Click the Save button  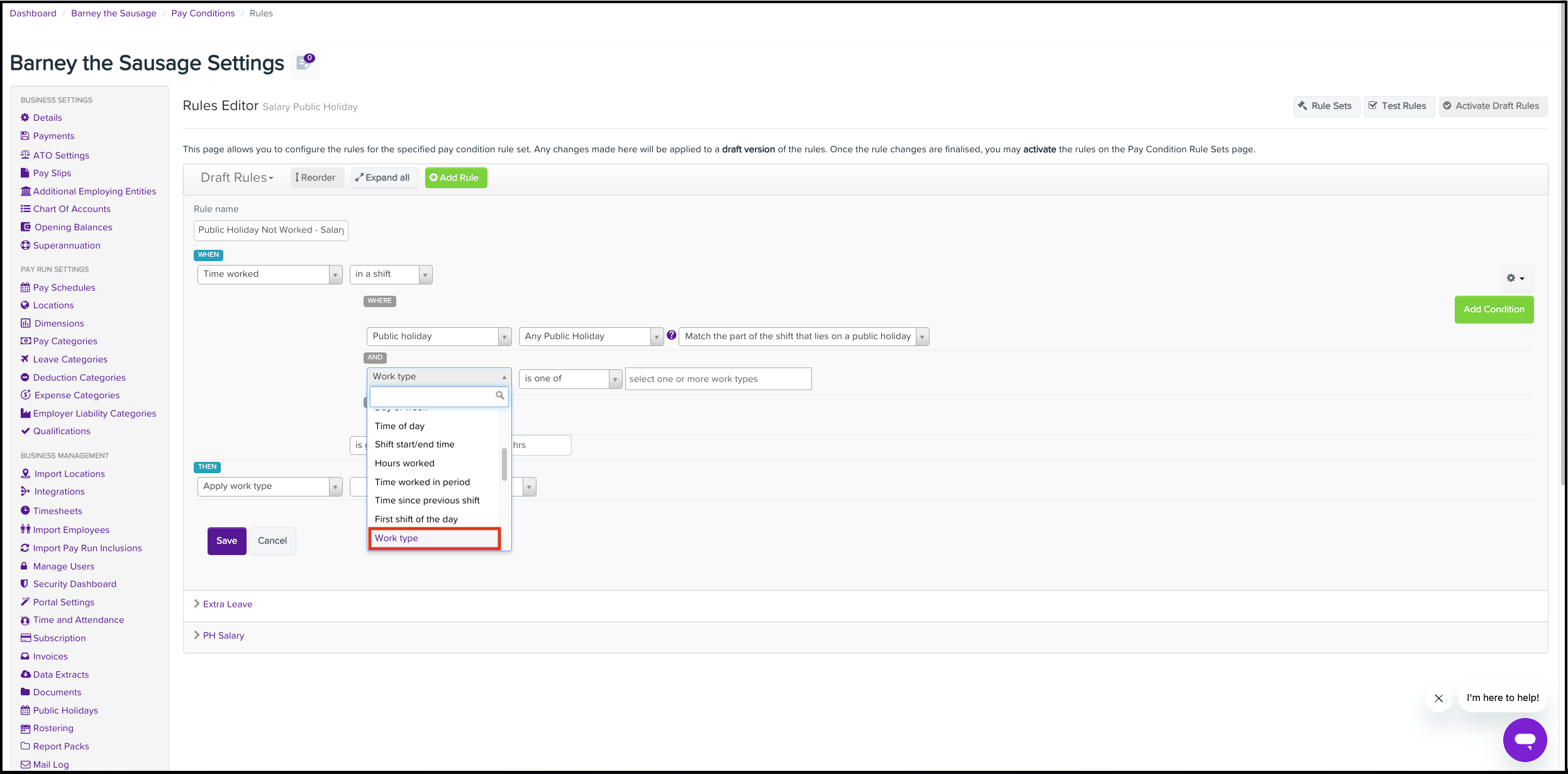tap(226, 541)
